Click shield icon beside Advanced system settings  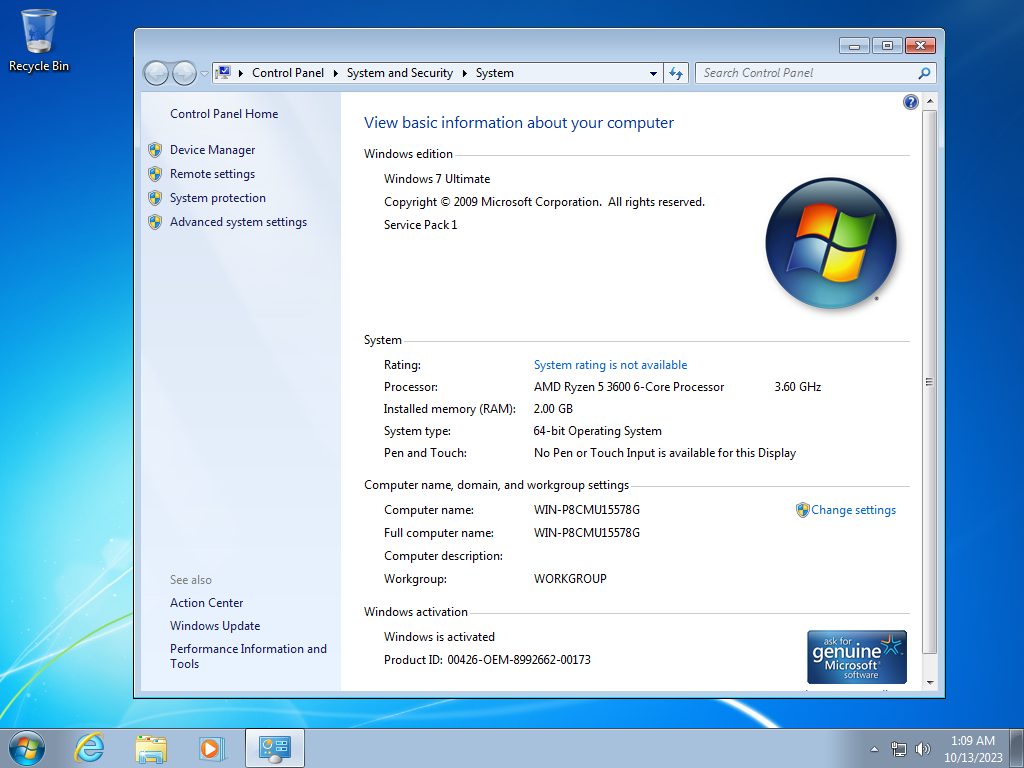tap(155, 222)
